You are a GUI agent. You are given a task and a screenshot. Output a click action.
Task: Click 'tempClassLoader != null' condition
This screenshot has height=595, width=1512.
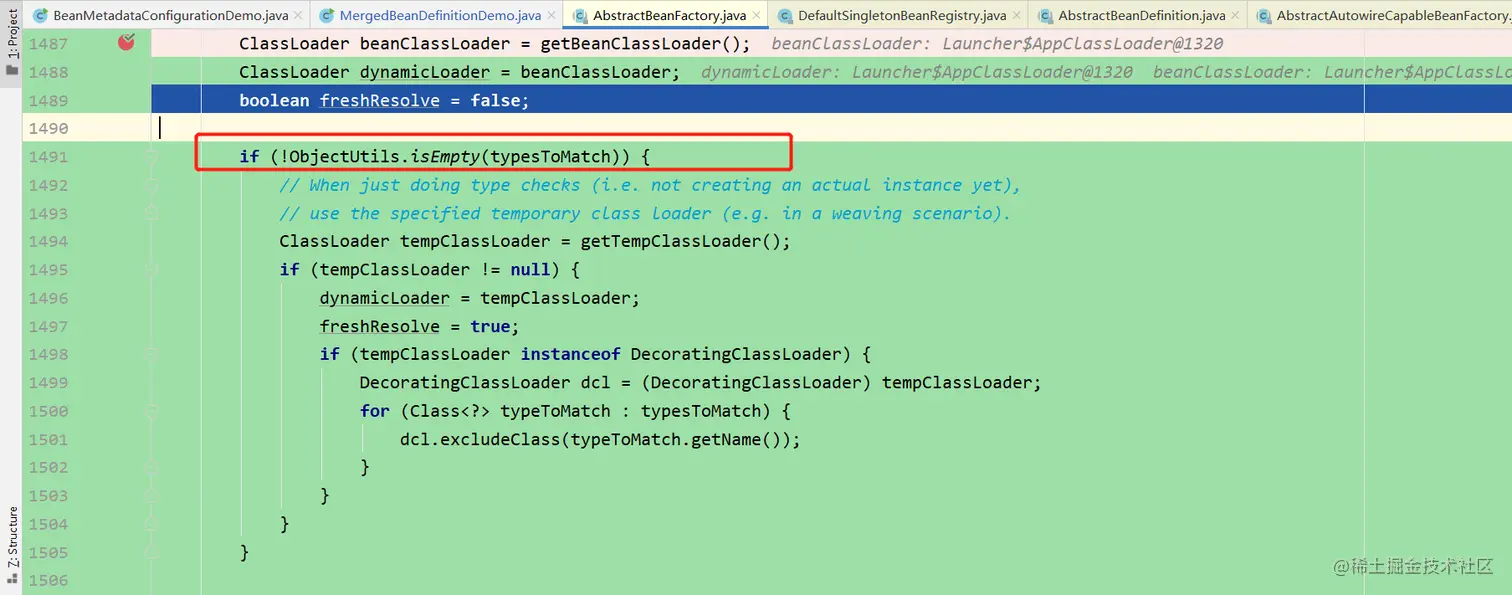click(x=435, y=270)
